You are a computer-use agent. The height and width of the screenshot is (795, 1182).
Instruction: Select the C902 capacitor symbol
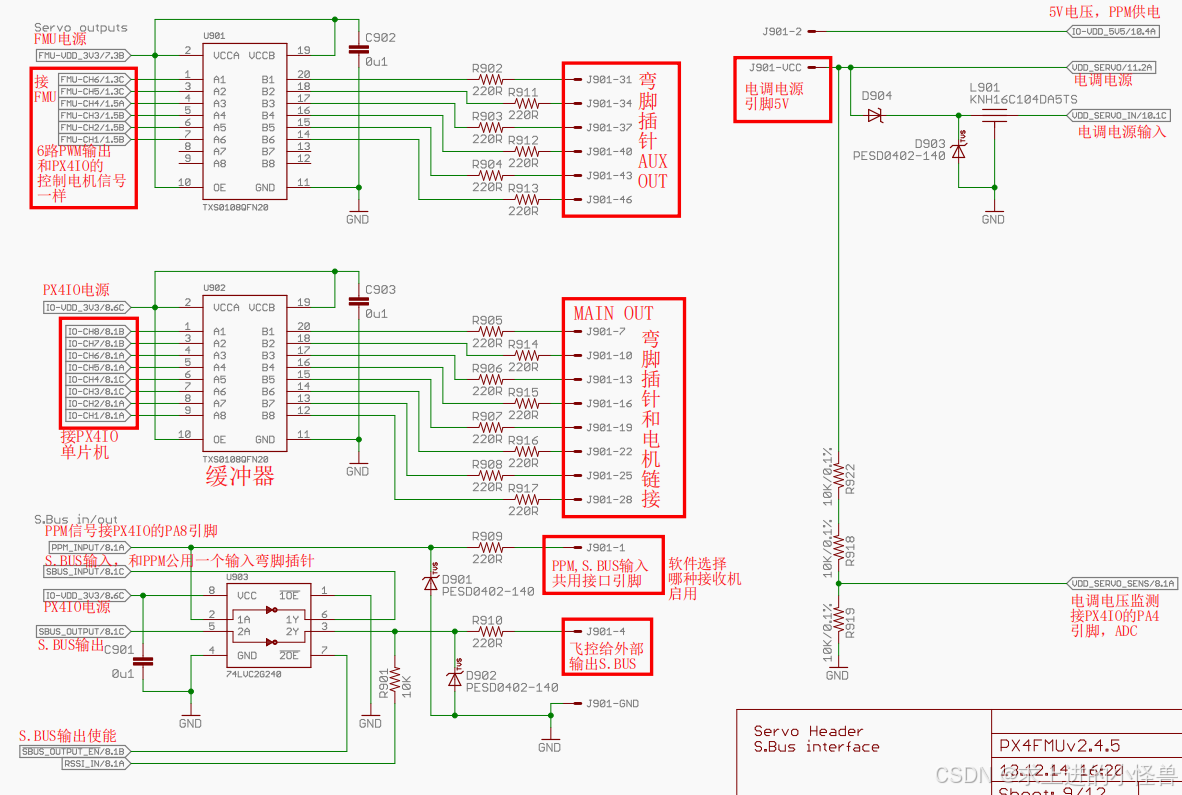tap(359, 50)
